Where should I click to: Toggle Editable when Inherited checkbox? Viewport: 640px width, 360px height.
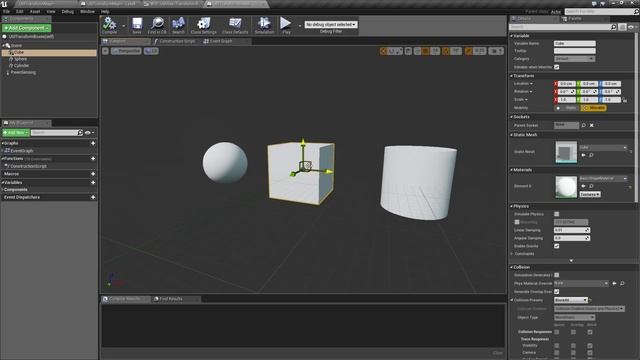coord(556,67)
